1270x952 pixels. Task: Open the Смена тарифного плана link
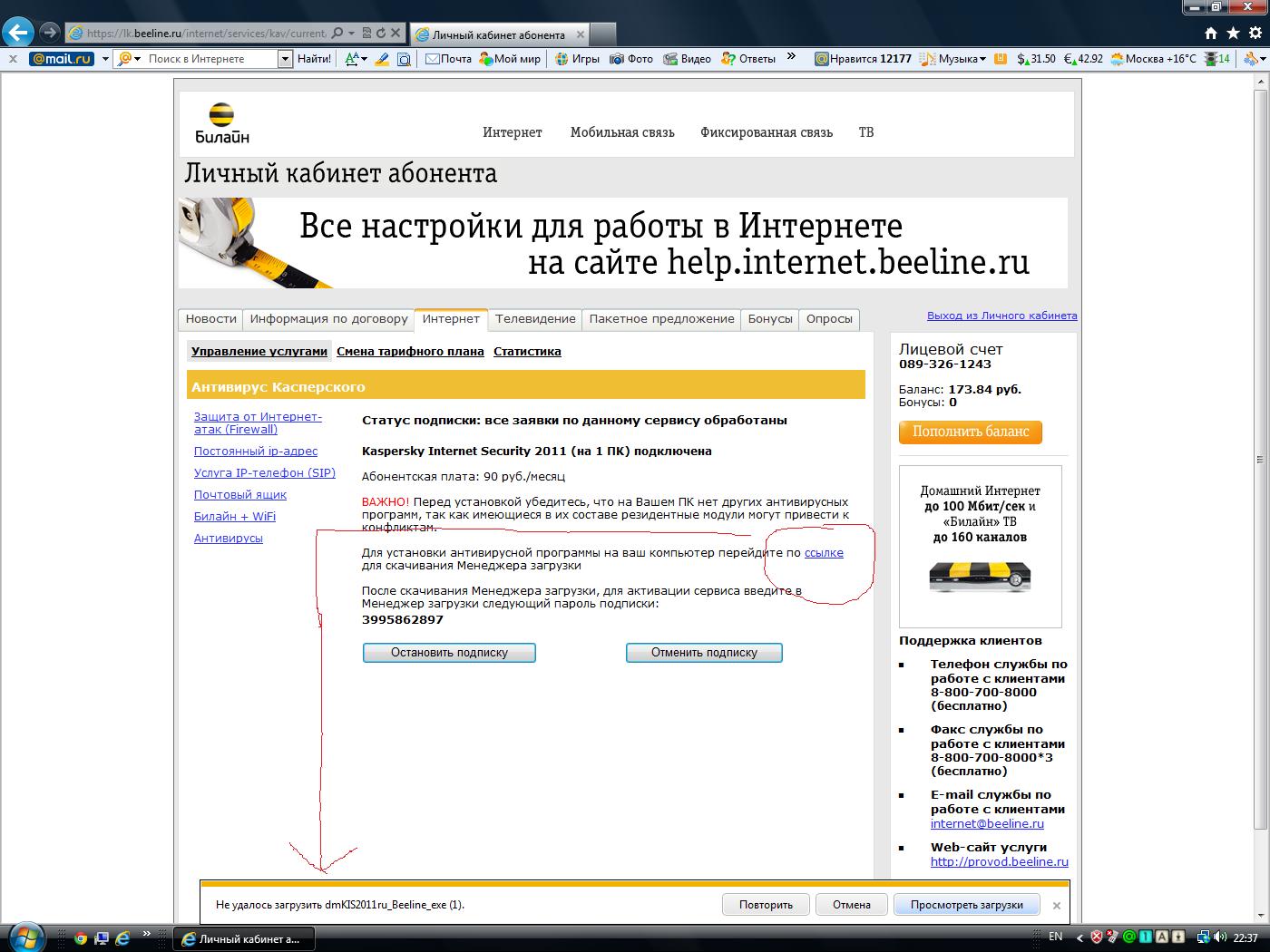click(x=410, y=352)
